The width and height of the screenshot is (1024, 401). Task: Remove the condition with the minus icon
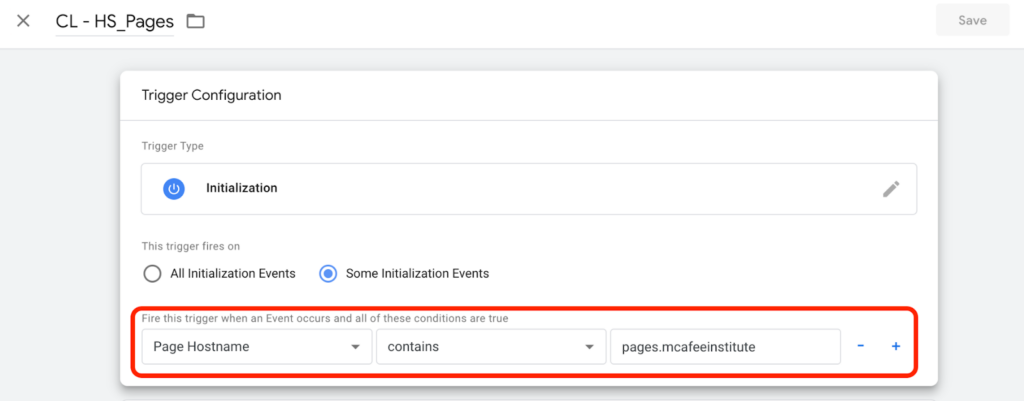(861, 346)
